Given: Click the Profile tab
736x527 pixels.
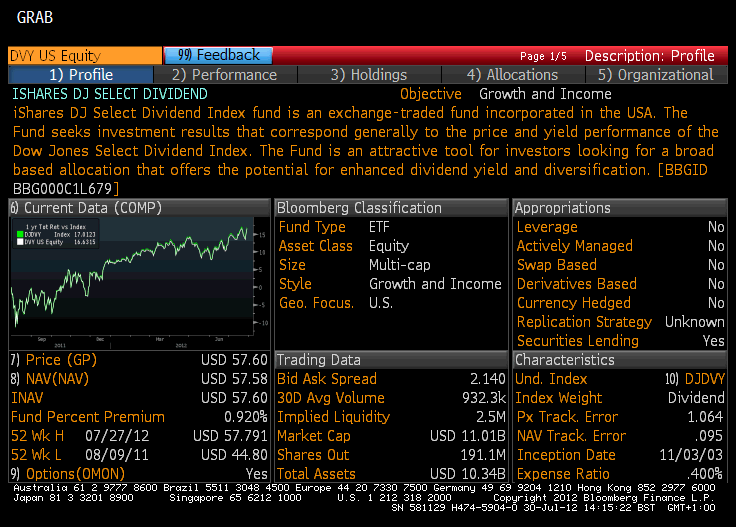Looking at the screenshot, I should click(x=81, y=75).
